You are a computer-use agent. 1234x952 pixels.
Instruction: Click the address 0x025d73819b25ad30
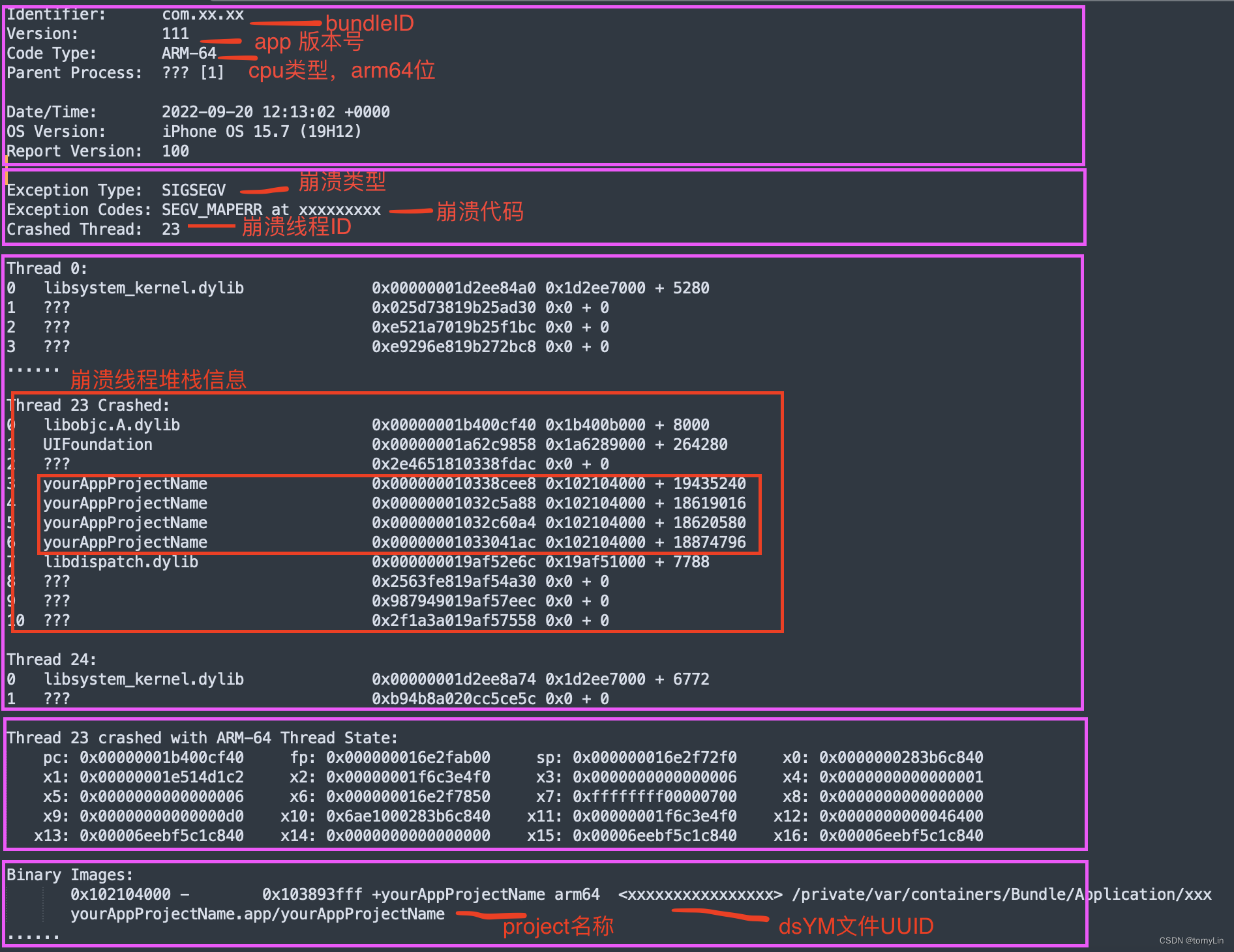pos(454,308)
